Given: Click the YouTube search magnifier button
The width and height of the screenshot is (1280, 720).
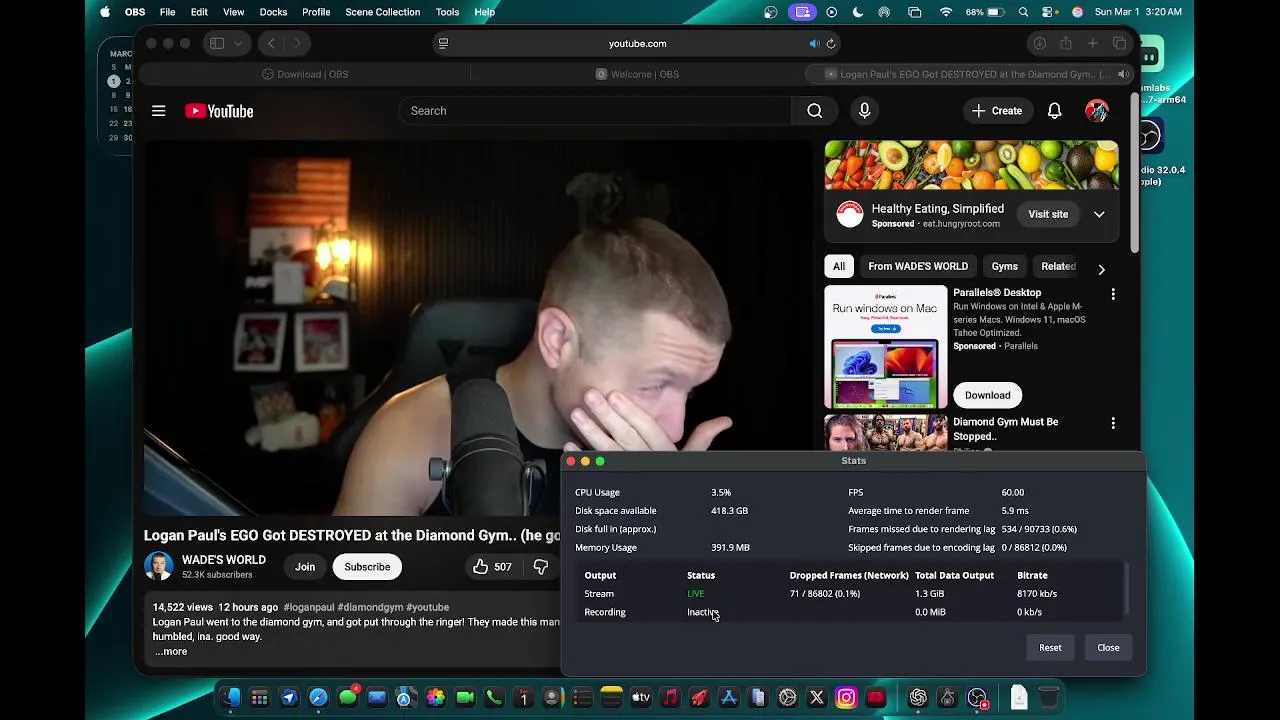Looking at the screenshot, I should click(x=815, y=111).
